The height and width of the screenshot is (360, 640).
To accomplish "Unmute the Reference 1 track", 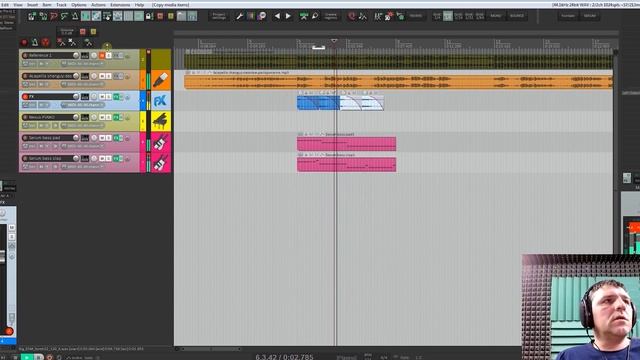I will click(x=102, y=56).
